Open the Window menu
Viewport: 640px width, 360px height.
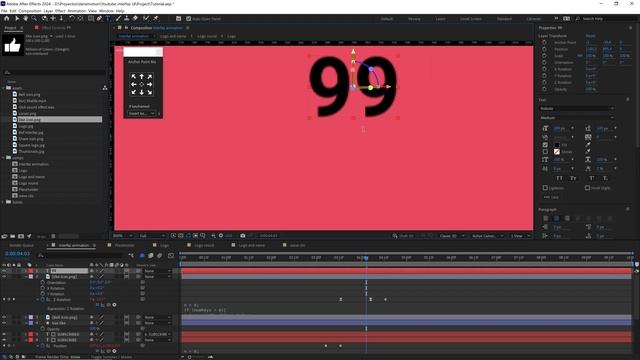tap(106, 11)
